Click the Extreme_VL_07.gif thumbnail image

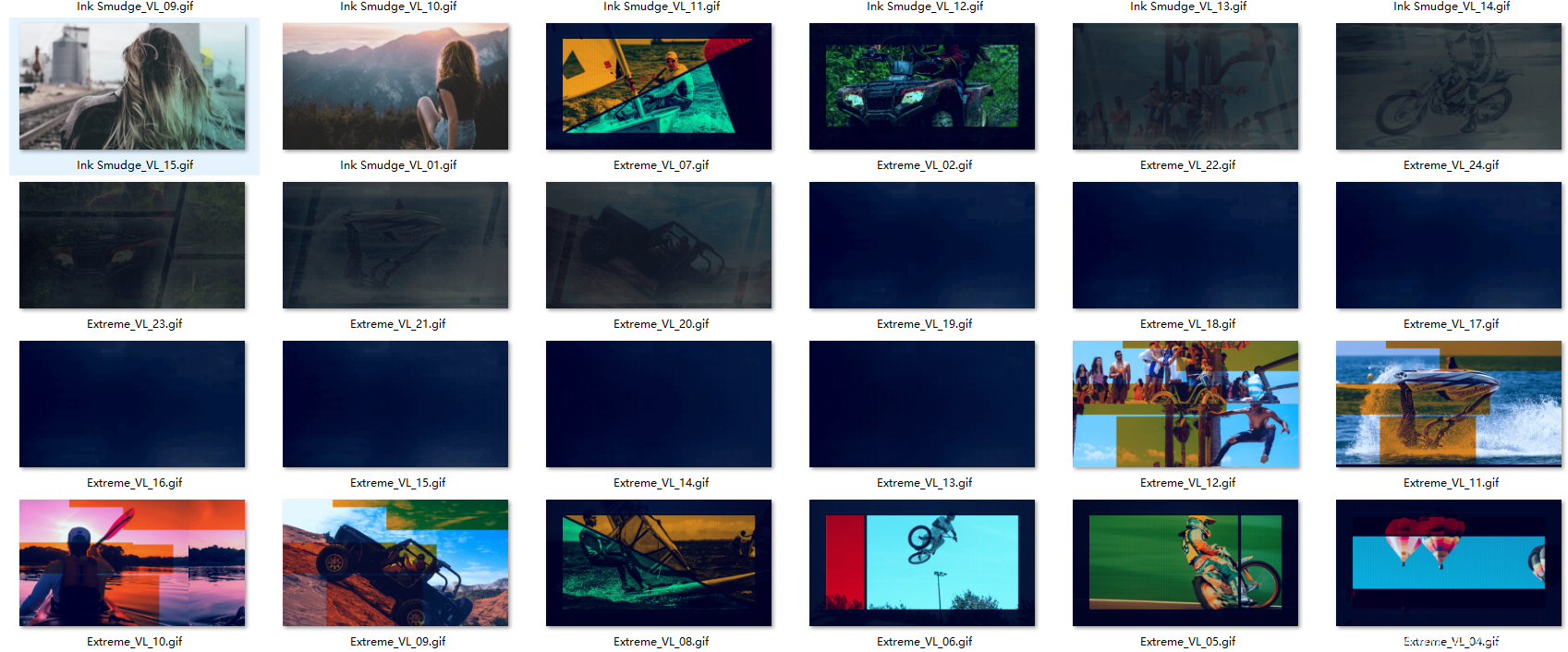(659, 87)
